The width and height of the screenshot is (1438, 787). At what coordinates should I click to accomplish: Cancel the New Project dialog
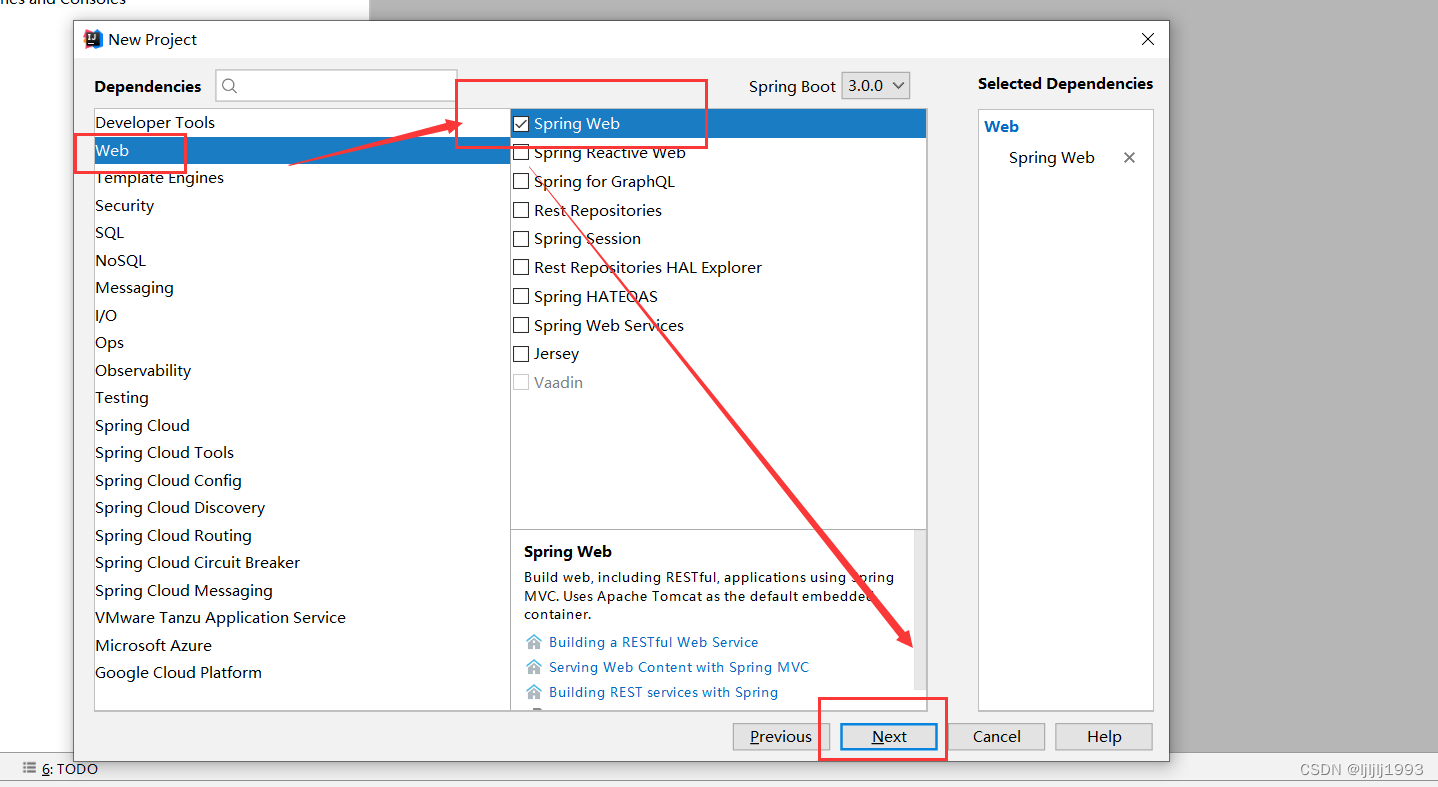997,737
